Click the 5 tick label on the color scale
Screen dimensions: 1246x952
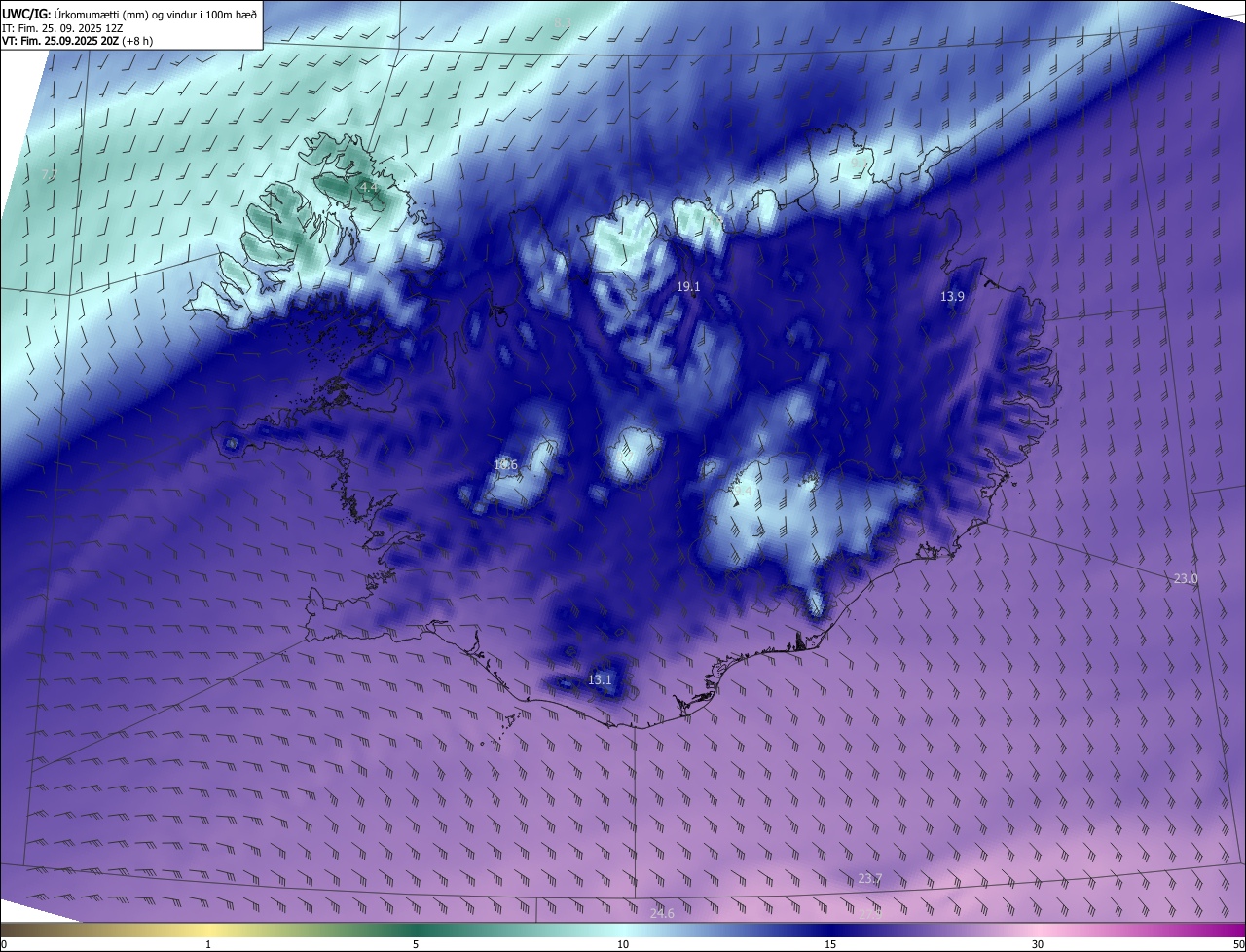click(x=416, y=944)
